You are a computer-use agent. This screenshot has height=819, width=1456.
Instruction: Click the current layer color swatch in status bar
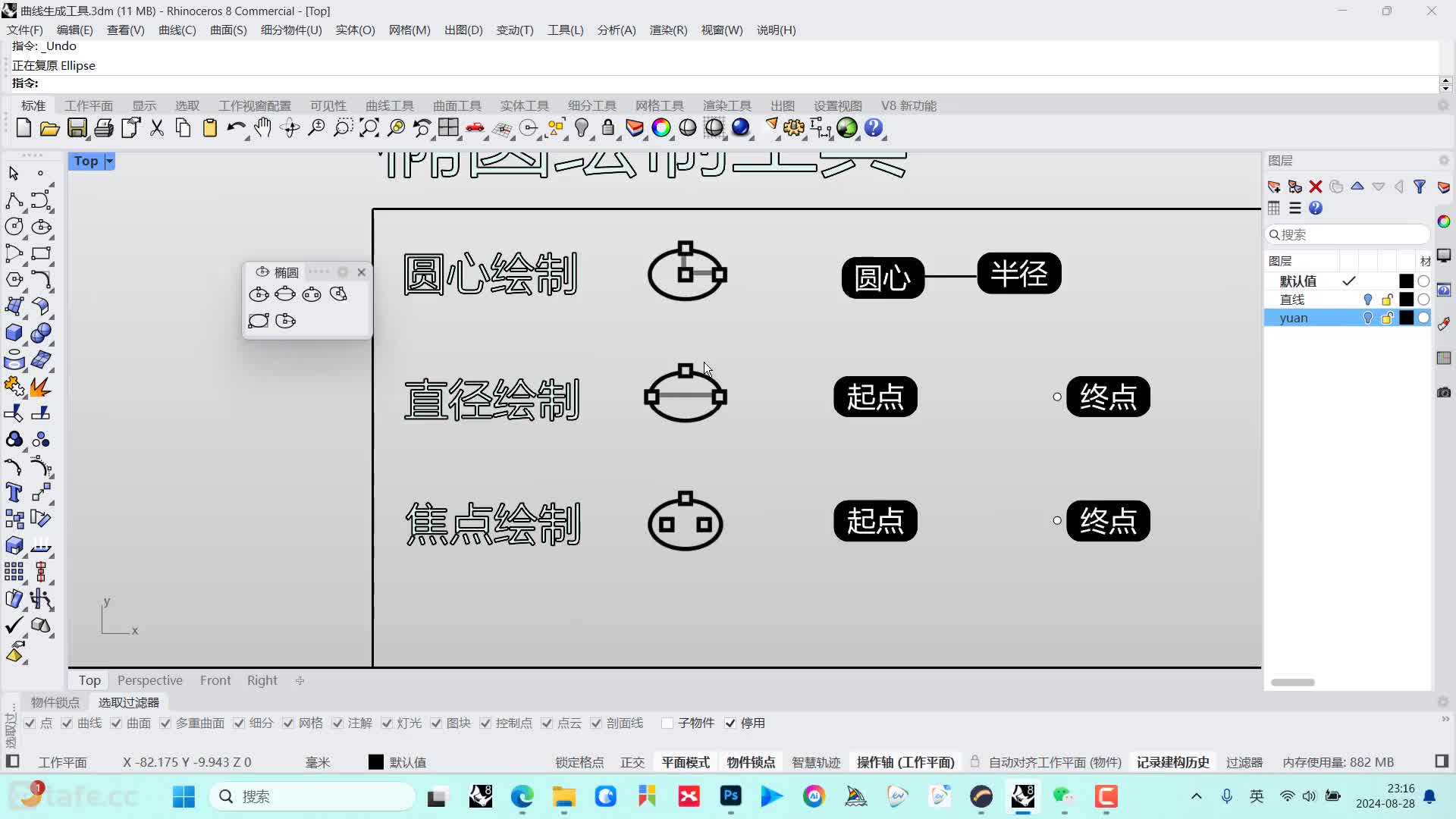pyautogui.click(x=375, y=762)
